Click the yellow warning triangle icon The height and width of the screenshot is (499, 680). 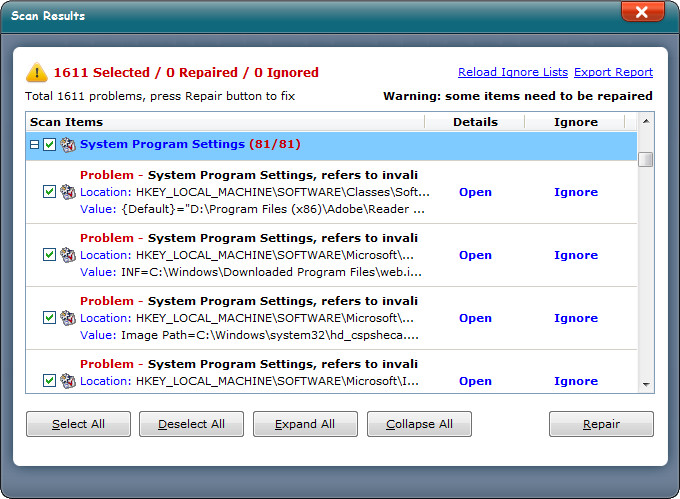37,72
